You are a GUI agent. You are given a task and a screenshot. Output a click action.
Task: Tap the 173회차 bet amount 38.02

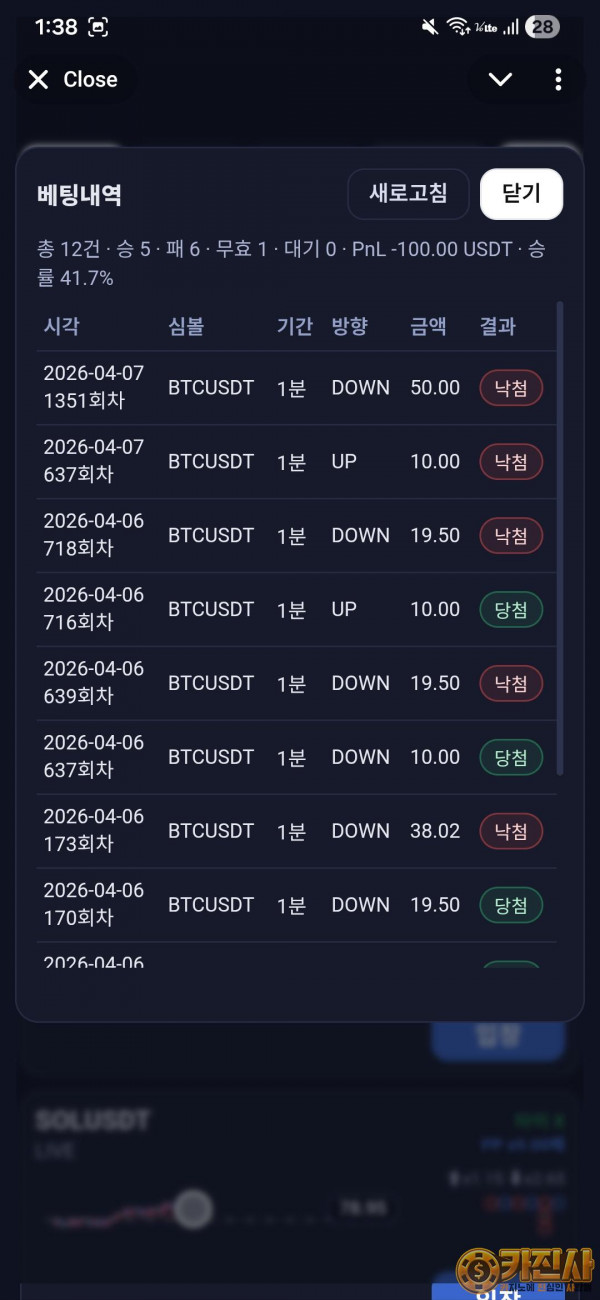[435, 831]
